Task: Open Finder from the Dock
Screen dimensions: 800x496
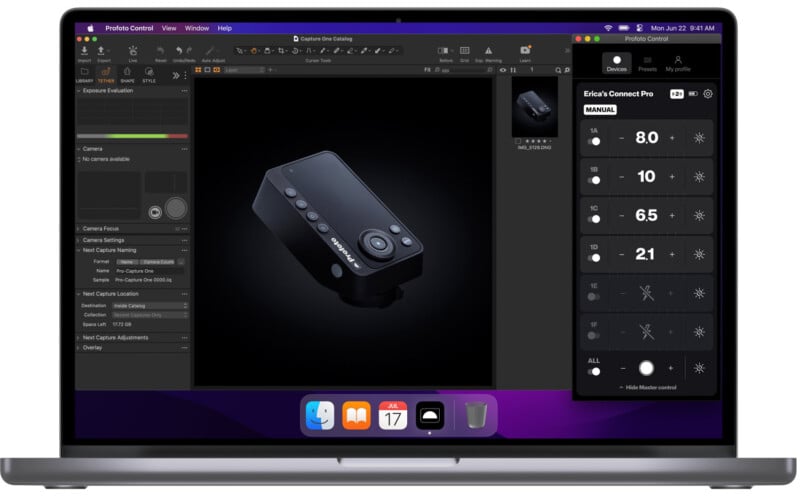Action: coord(320,415)
